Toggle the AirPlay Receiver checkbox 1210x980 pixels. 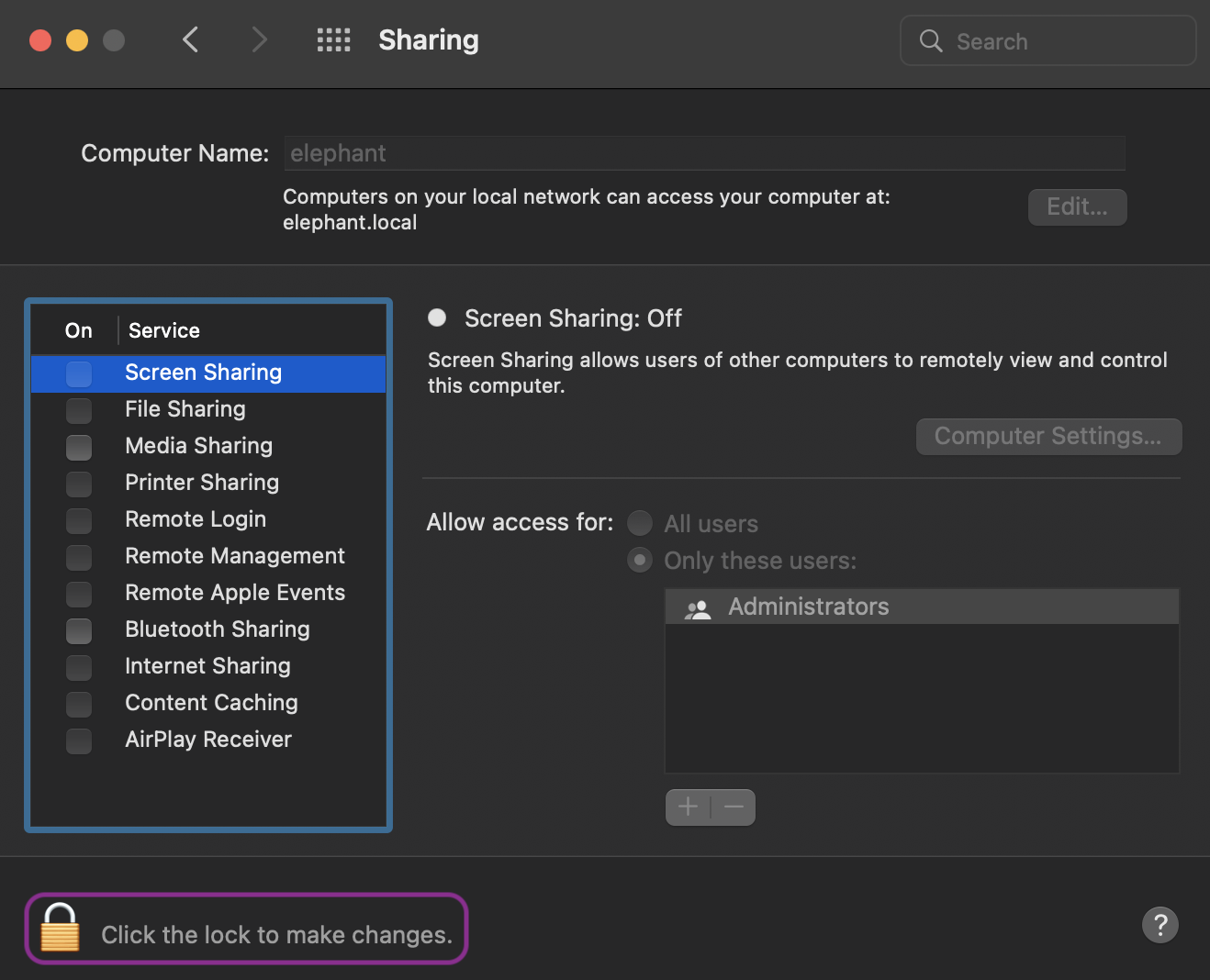[78, 741]
